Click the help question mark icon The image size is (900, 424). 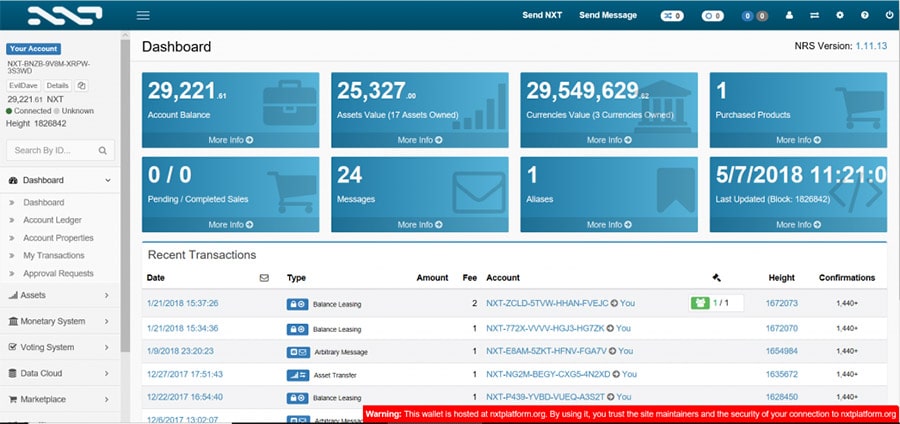pos(863,15)
